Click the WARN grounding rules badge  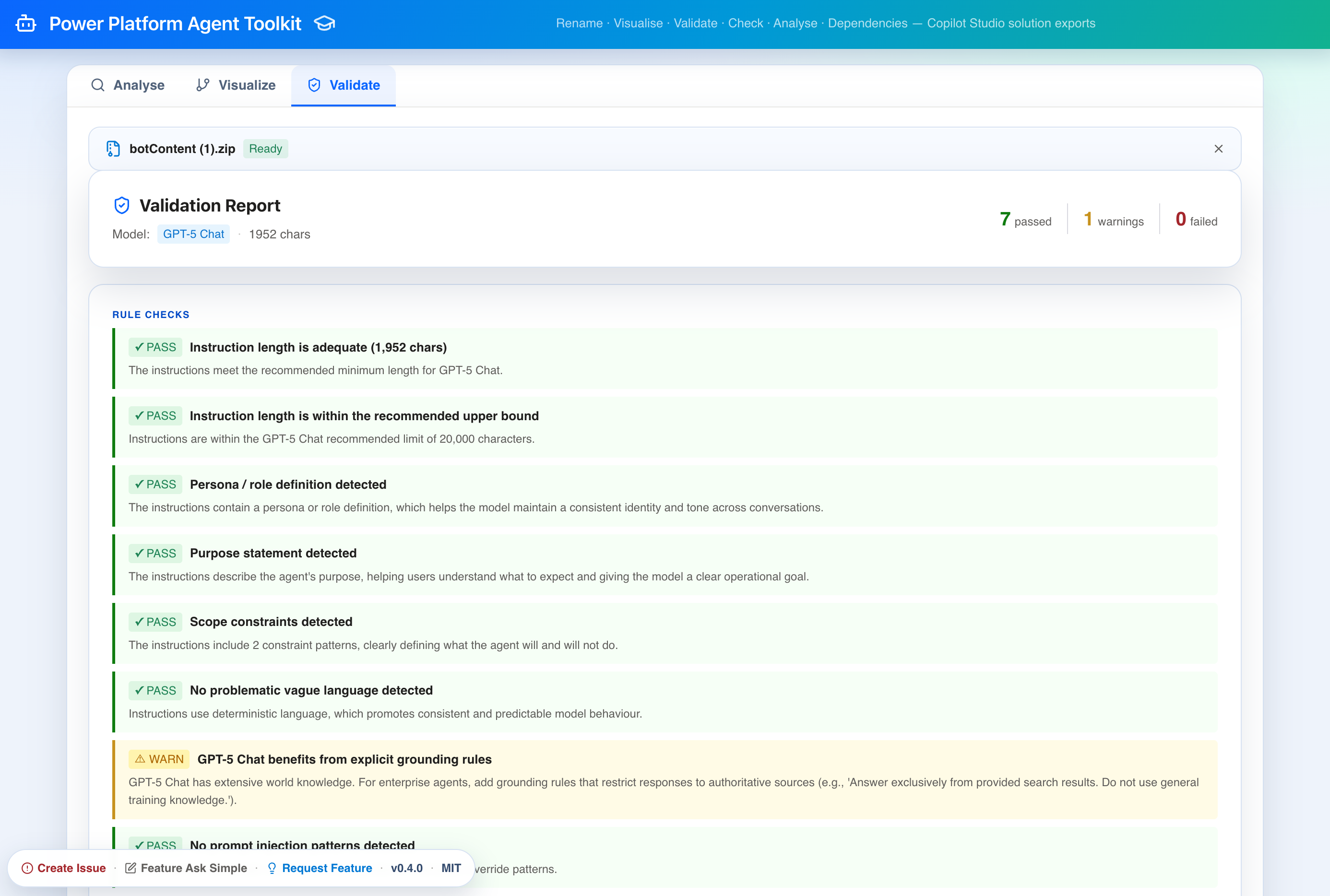coord(159,759)
